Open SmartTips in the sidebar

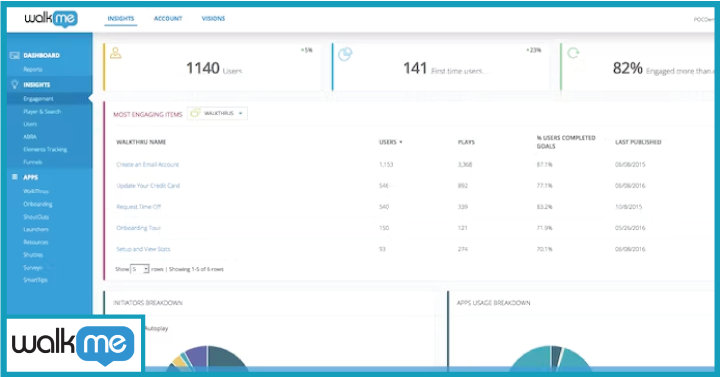[x=35, y=280]
